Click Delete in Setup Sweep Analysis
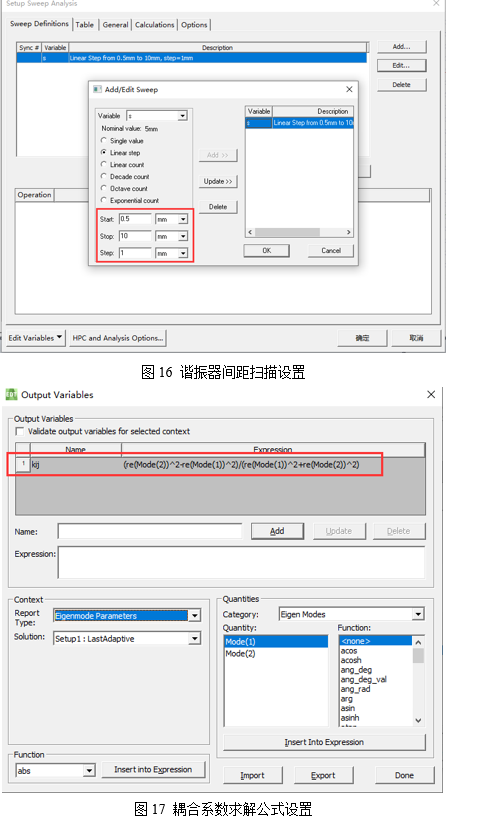The image size is (503, 820). [x=402, y=84]
